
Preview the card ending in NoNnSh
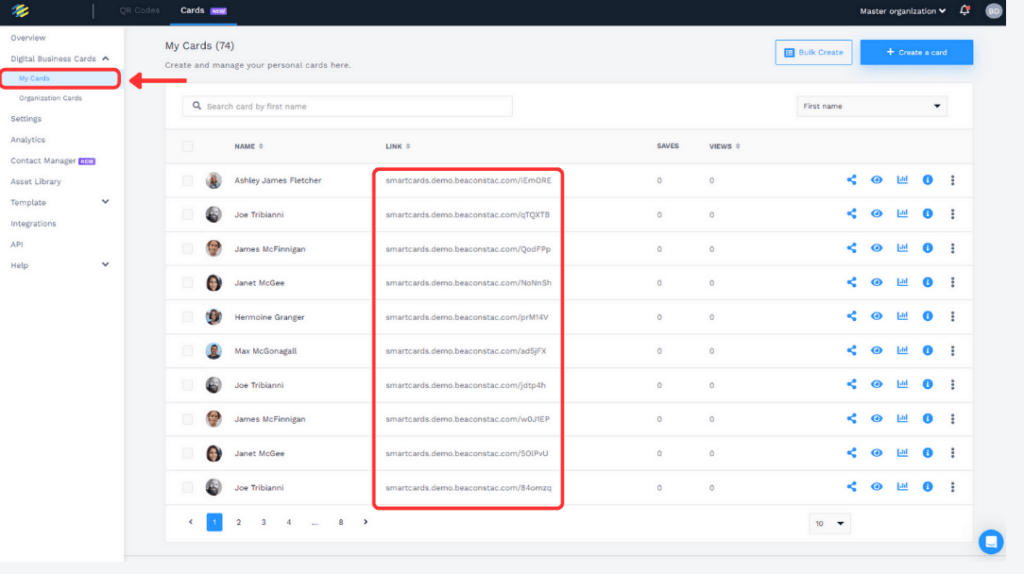pos(876,282)
